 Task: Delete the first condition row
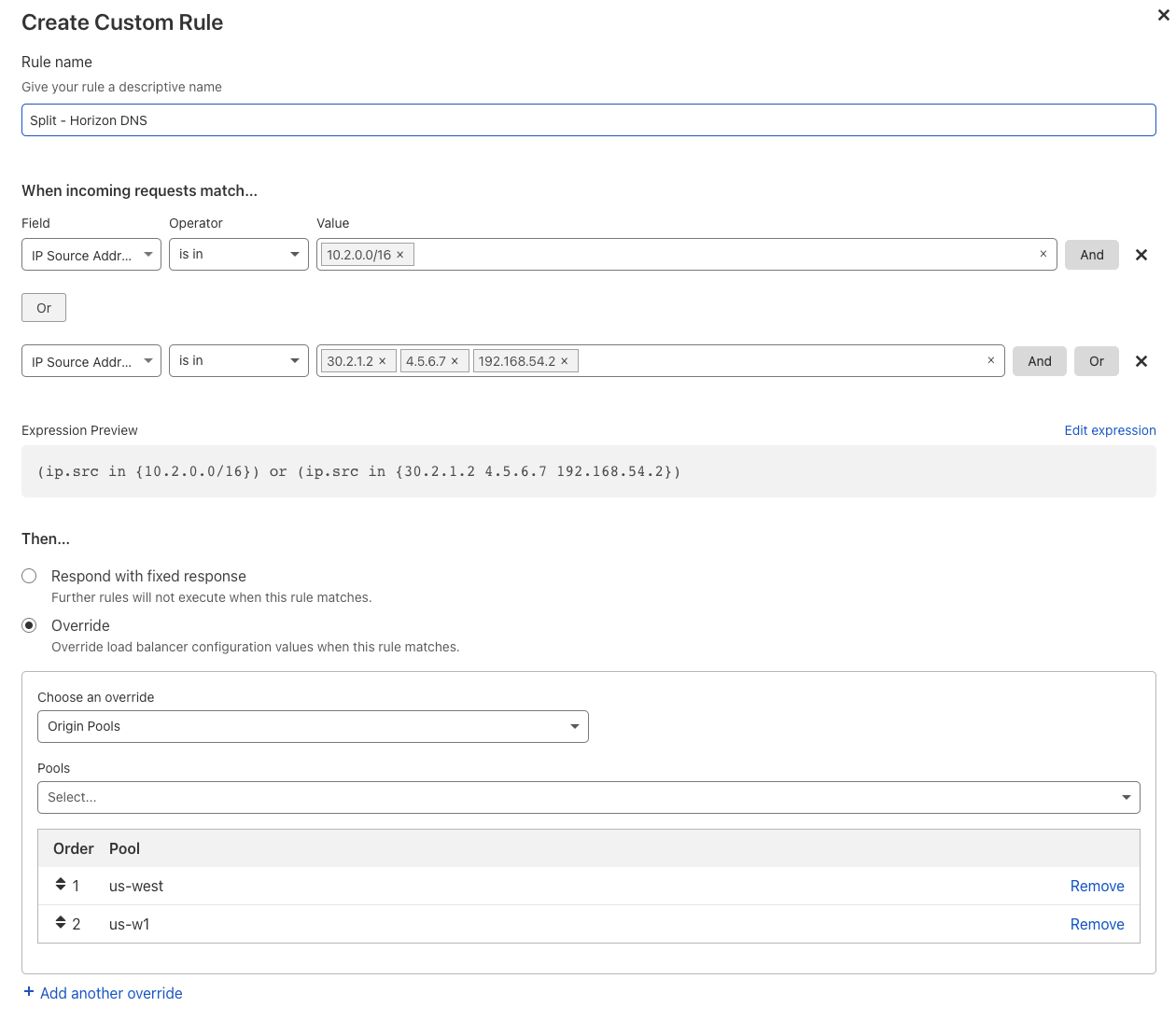click(x=1141, y=255)
